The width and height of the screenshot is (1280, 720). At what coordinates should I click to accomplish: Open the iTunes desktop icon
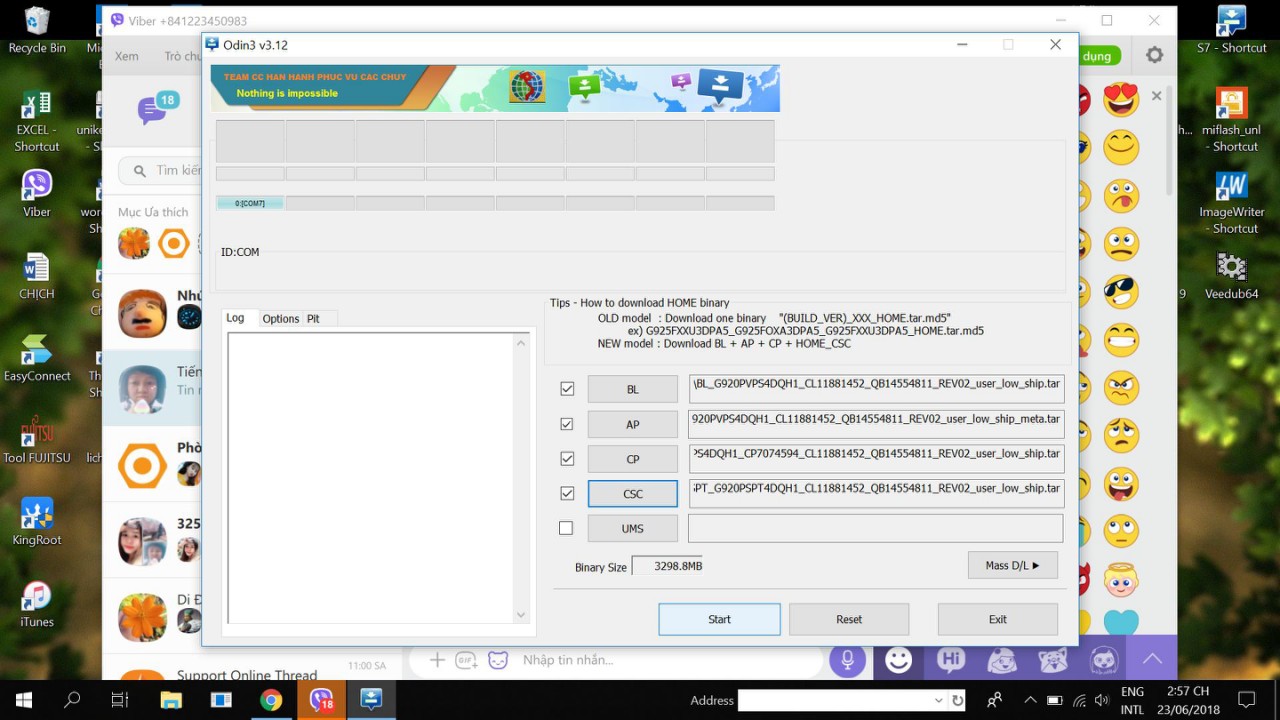(37, 604)
